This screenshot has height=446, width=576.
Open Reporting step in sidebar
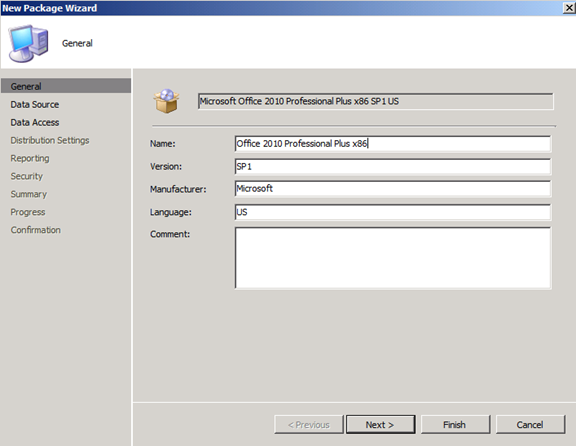coord(30,158)
